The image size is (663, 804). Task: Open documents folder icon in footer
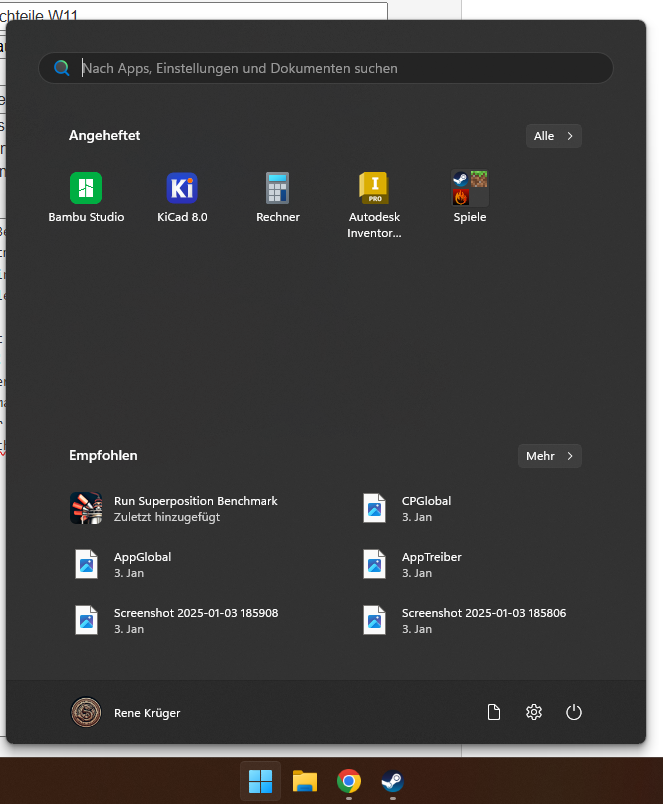pyautogui.click(x=493, y=712)
